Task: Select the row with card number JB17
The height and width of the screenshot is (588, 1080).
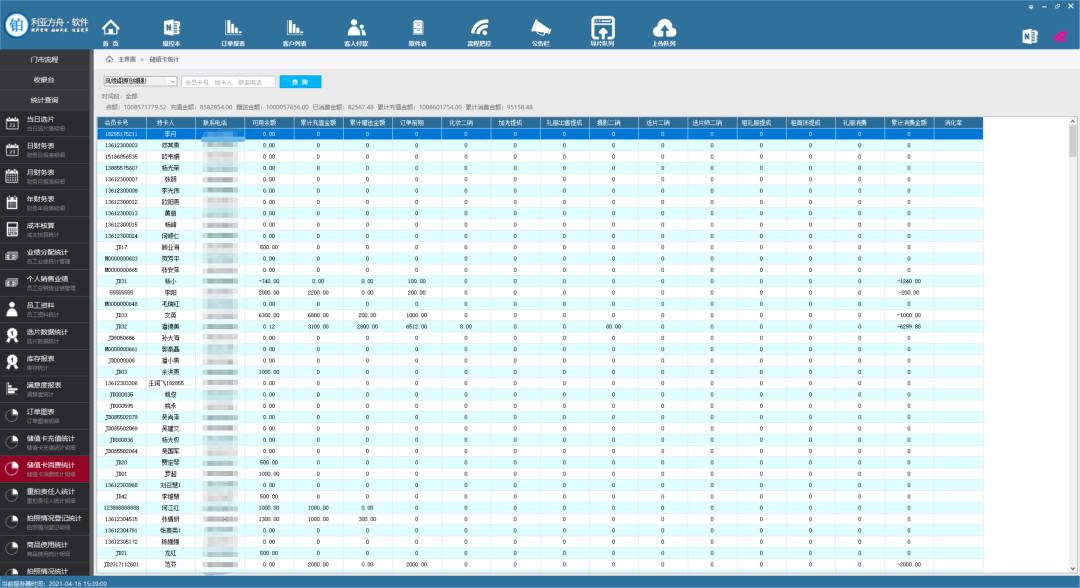Action: tap(540, 247)
